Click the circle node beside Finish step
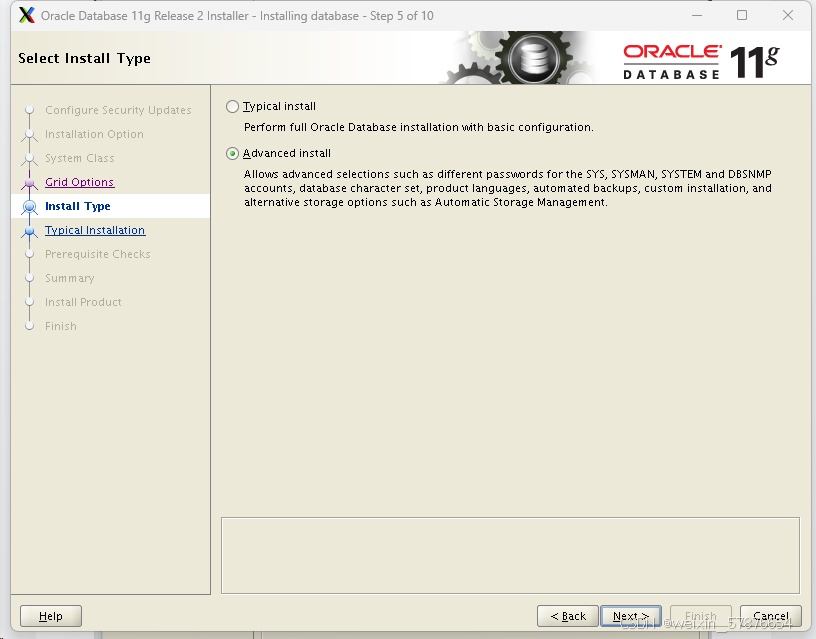The width and height of the screenshot is (816, 639). (x=30, y=326)
